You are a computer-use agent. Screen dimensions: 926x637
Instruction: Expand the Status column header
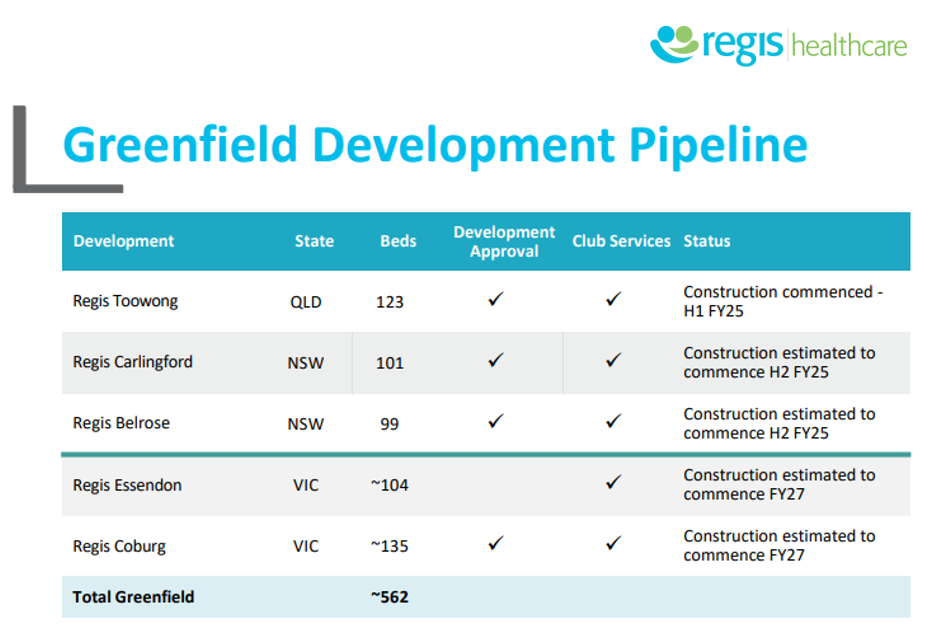[707, 241]
